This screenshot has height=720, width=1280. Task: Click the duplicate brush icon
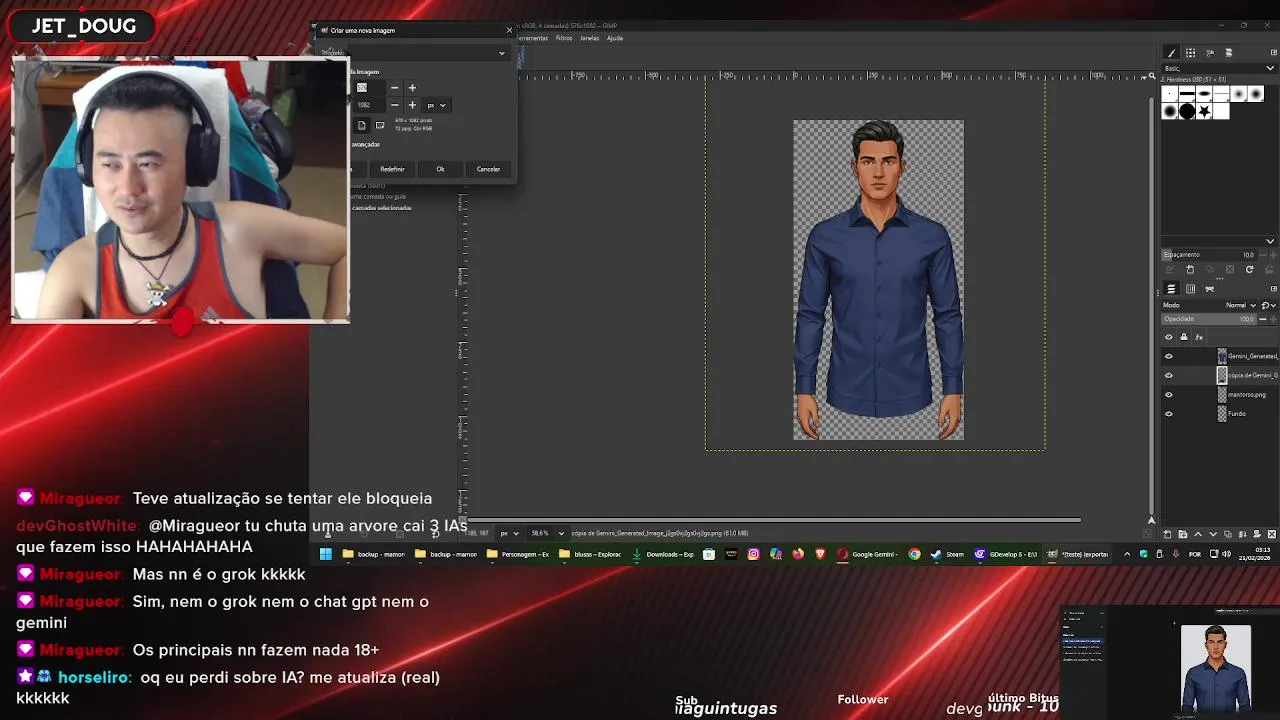pyautogui.click(x=1209, y=269)
